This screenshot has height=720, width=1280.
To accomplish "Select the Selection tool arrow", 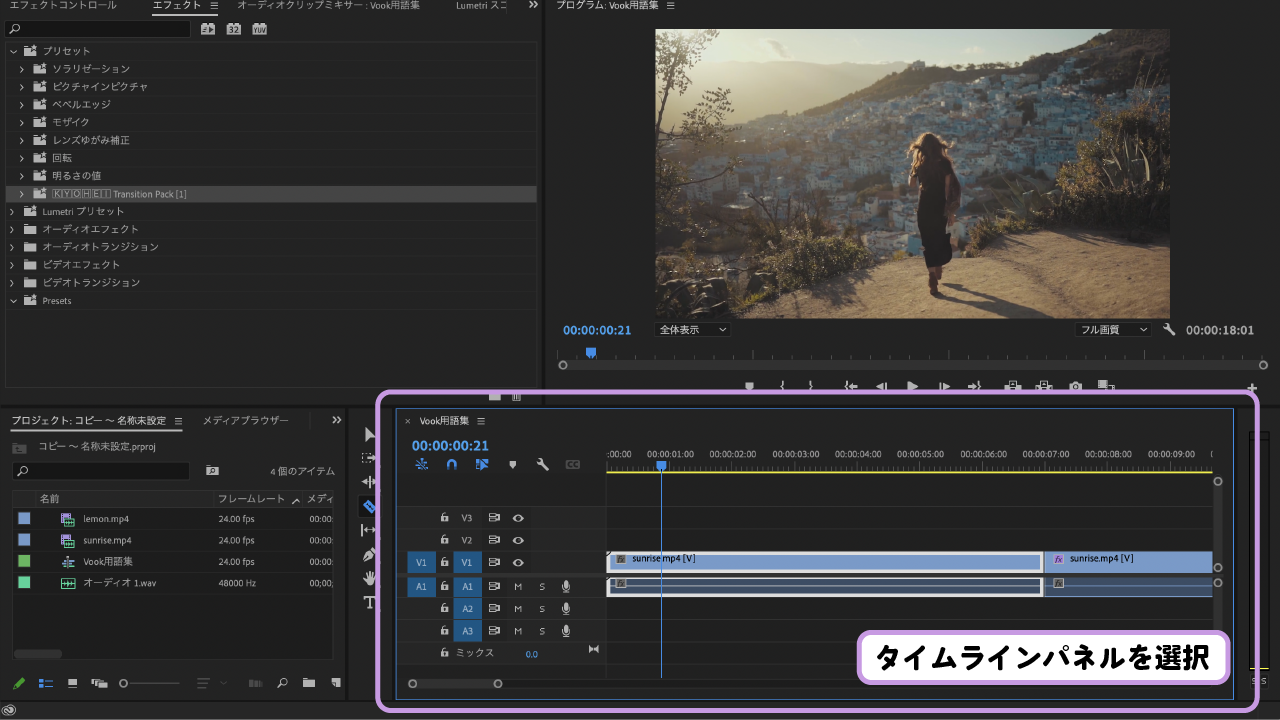I will (368, 434).
